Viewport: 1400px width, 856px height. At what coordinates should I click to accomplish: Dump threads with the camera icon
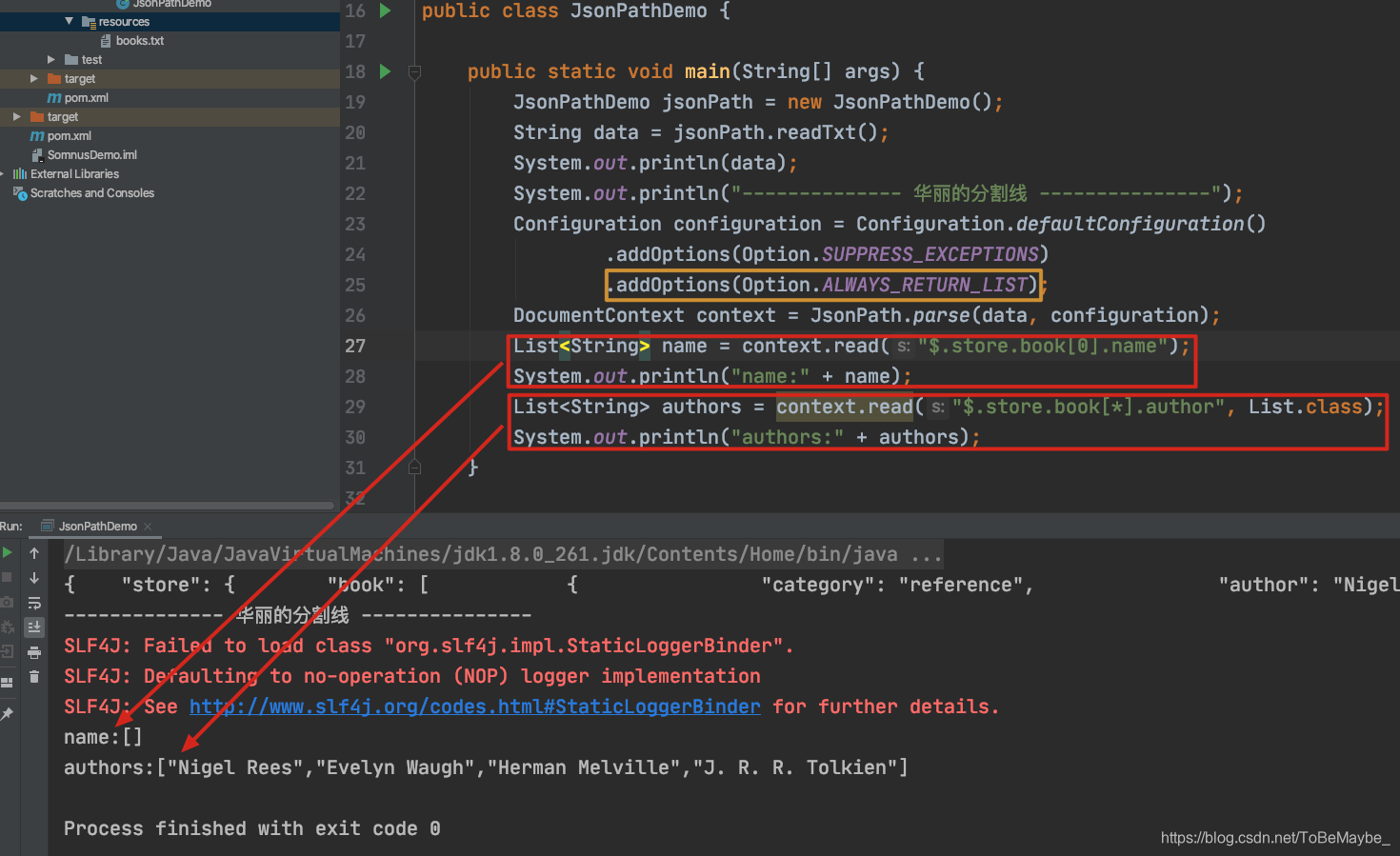[x=7, y=602]
